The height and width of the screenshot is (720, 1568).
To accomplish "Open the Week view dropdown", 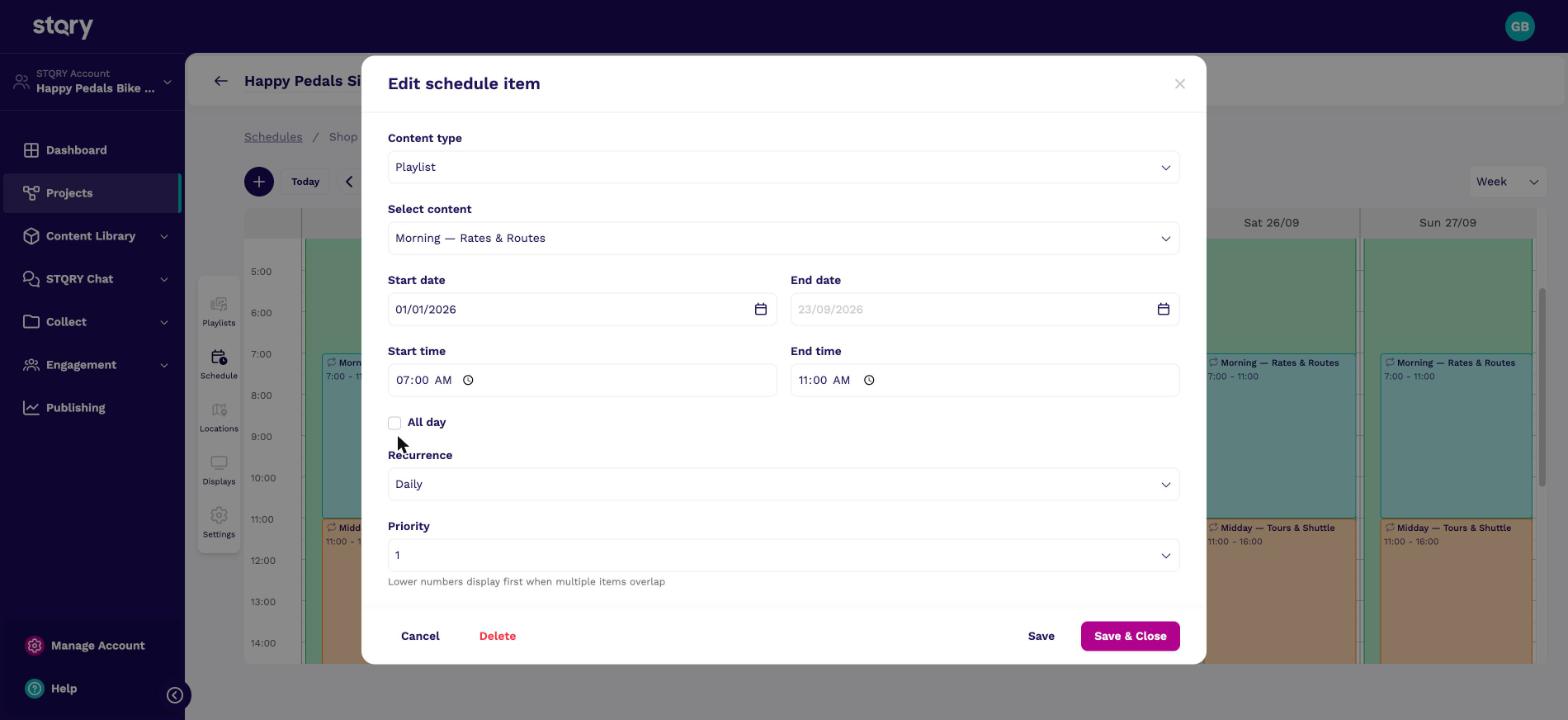I will 1507,182.
